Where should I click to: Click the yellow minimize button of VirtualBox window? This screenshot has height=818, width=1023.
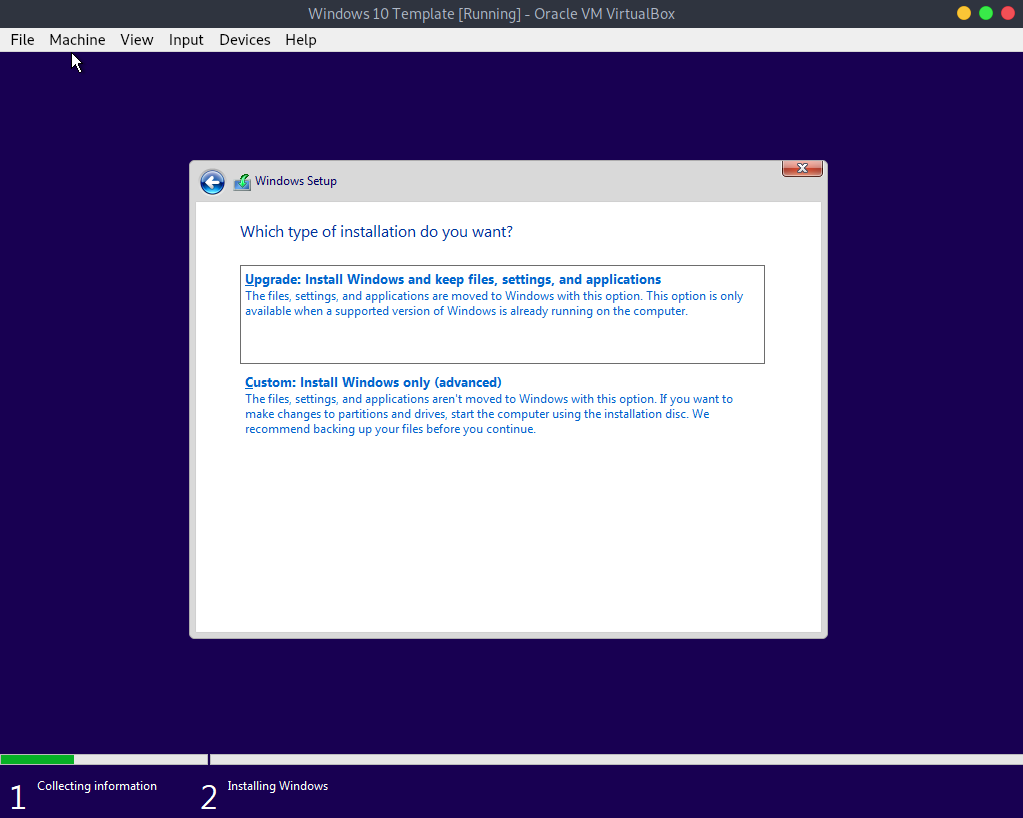pyautogui.click(x=964, y=13)
